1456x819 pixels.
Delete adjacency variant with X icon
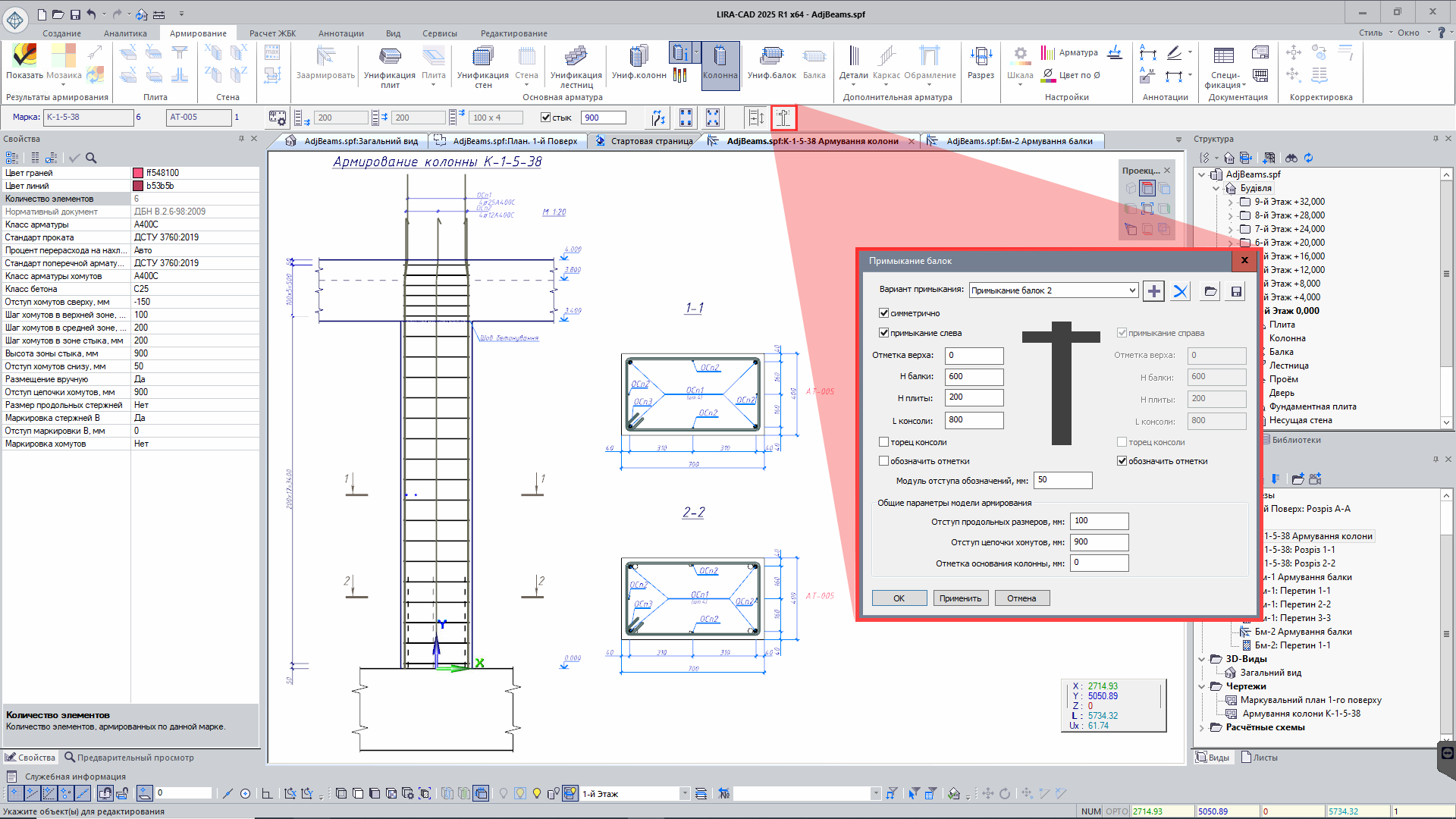coord(1180,291)
